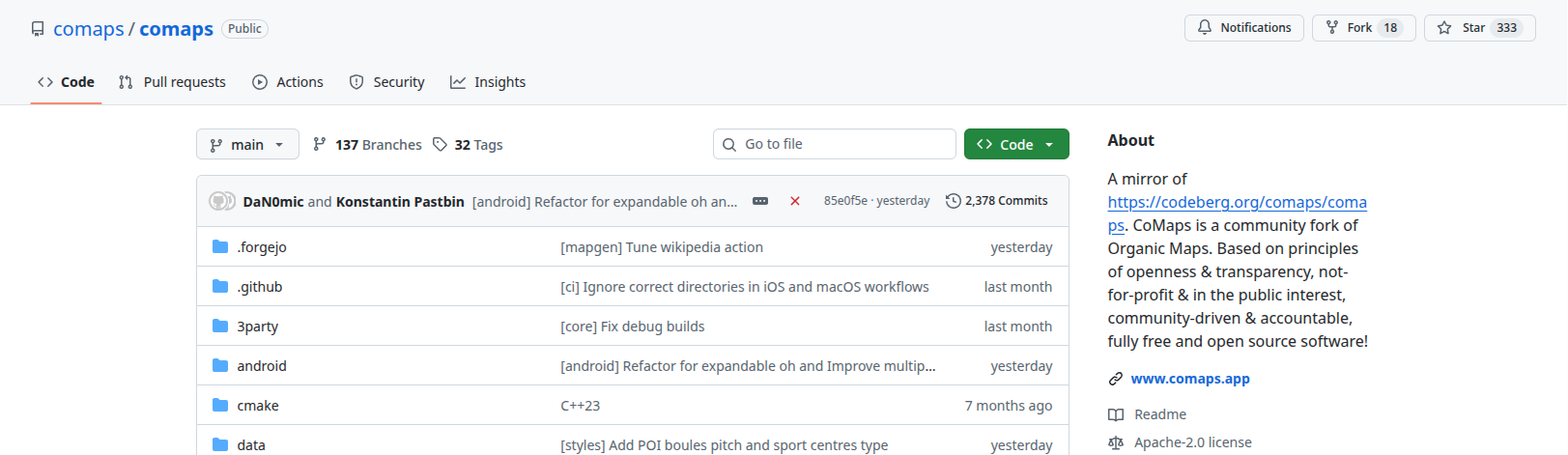
Task: View the 2,378 Commits history
Action: [996, 201]
